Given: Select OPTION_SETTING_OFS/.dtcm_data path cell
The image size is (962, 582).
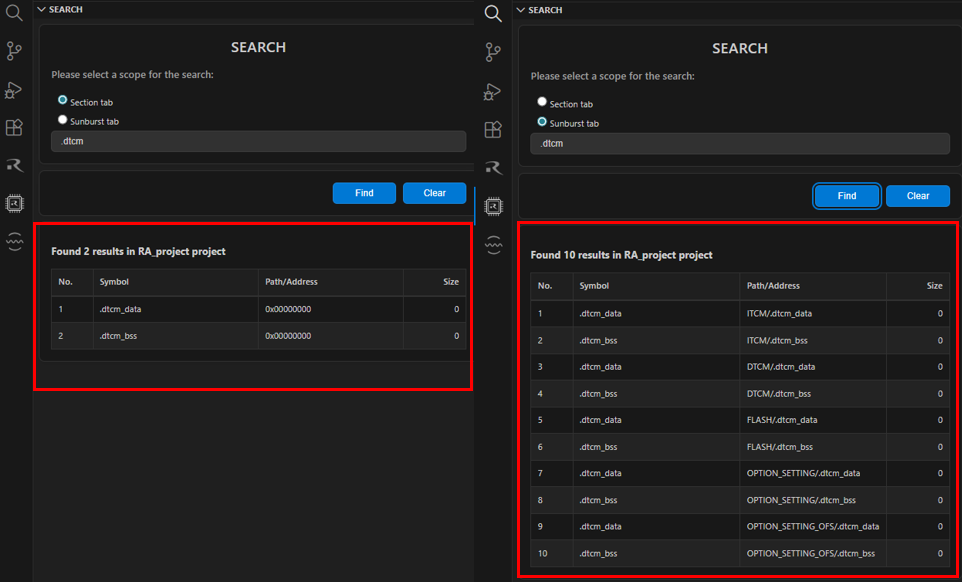Looking at the screenshot, I should [814, 527].
